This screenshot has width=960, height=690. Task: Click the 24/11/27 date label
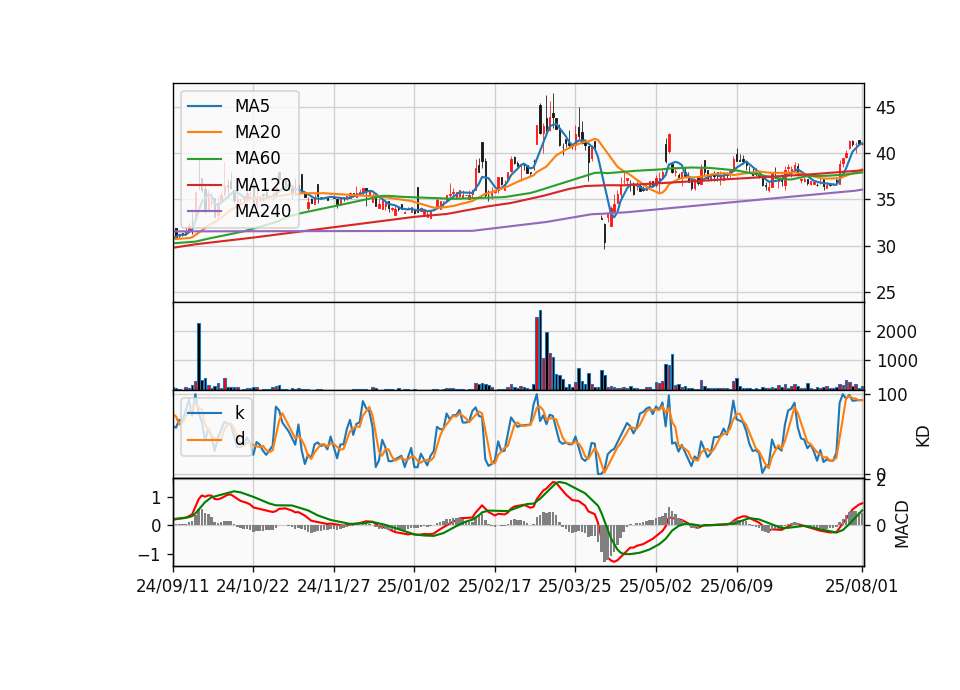click(x=334, y=586)
